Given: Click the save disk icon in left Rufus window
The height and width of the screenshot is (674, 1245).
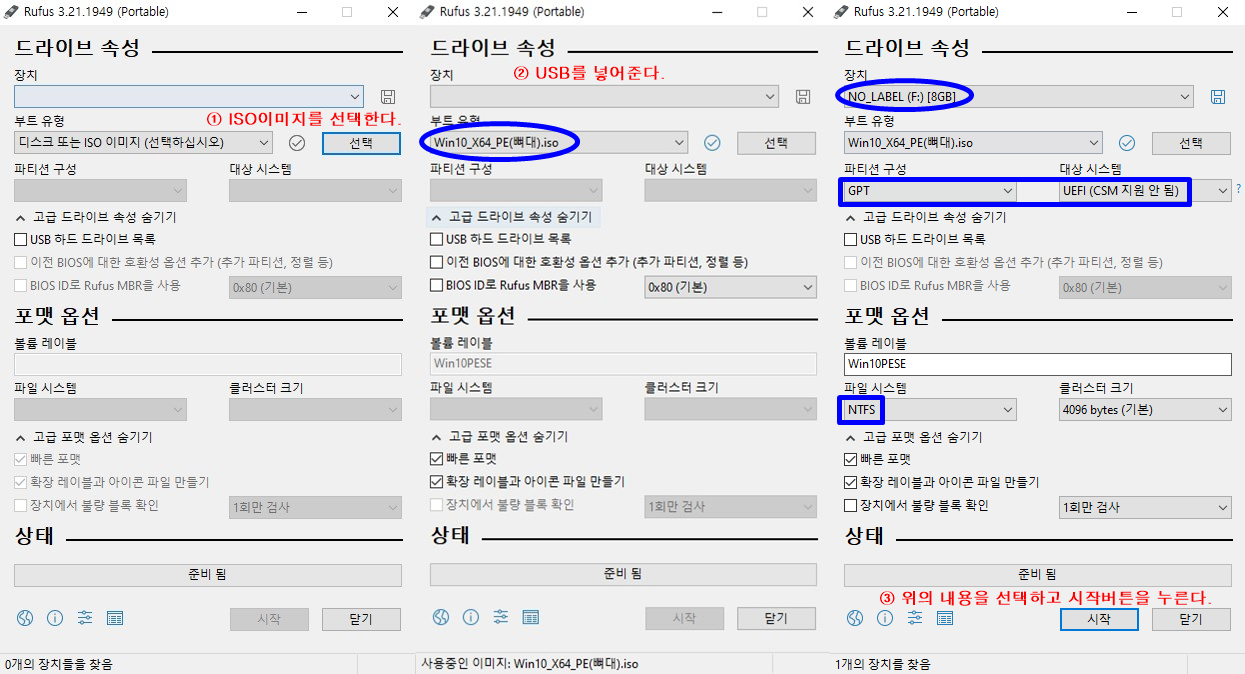Looking at the screenshot, I should point(388,97).
